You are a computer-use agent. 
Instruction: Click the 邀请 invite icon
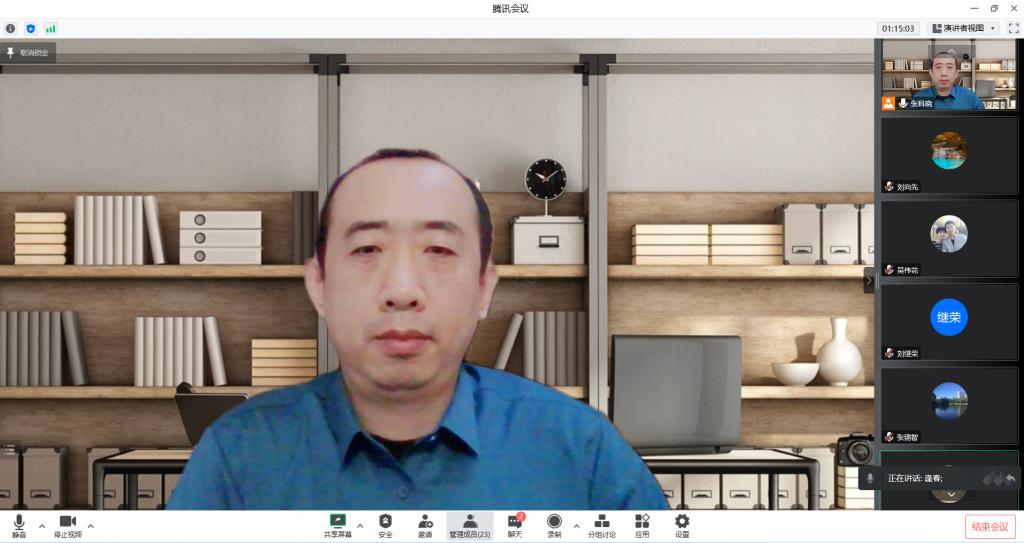425,524
